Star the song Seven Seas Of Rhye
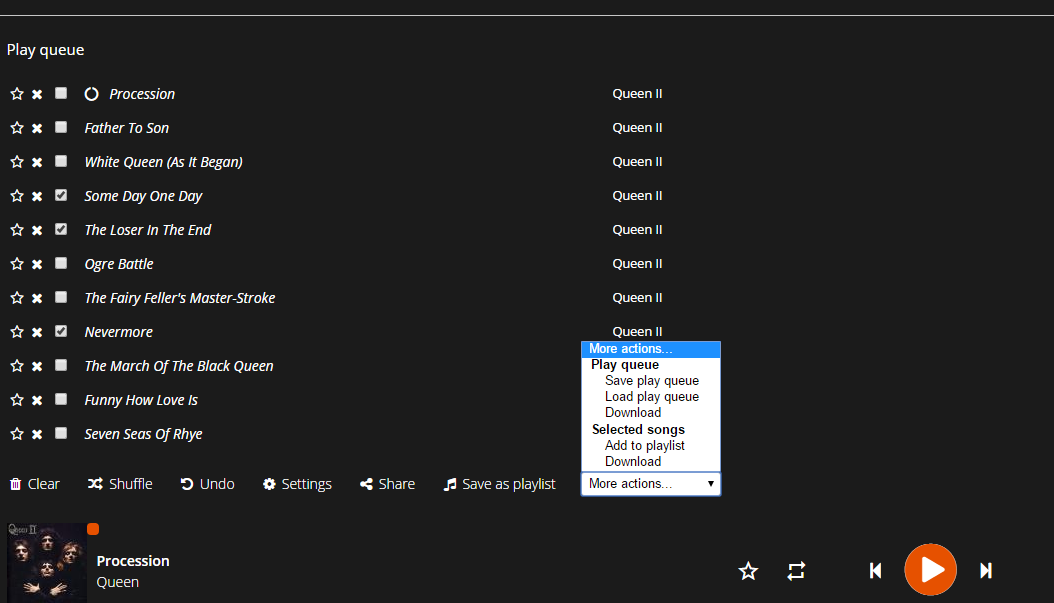This screenshot has width=1054, height=603. tap(17, 434)
